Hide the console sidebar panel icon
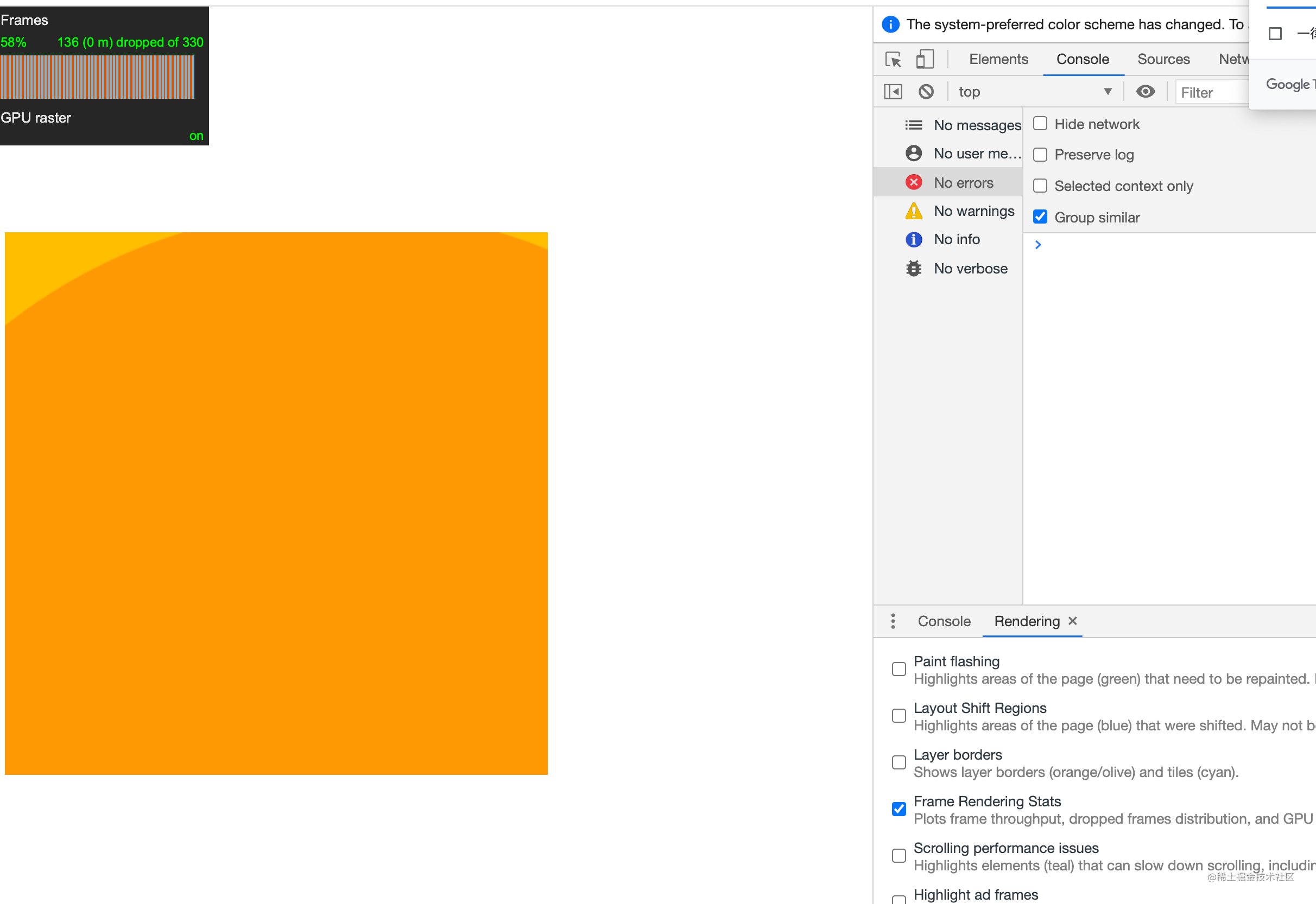The width and height of the screenshot is (1316, 904). coord(892,91)
